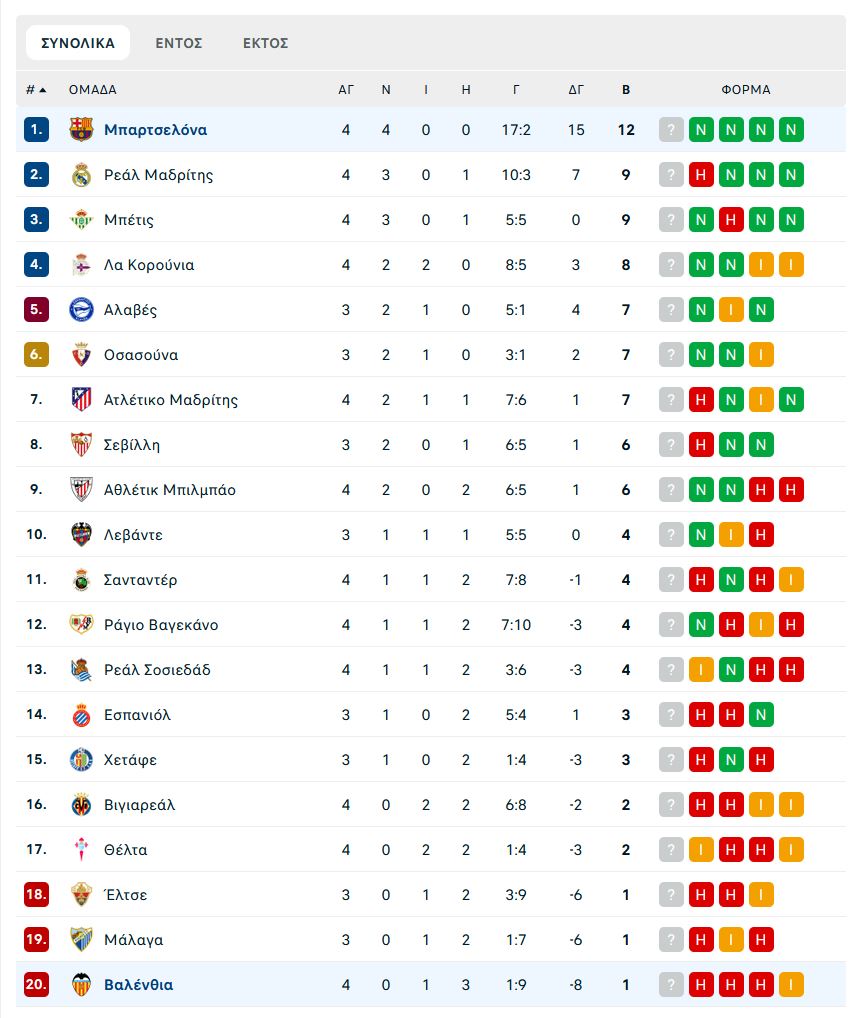Click the Espanyol club crest icon
This screenshot has height=1018, width=861.
81,714
